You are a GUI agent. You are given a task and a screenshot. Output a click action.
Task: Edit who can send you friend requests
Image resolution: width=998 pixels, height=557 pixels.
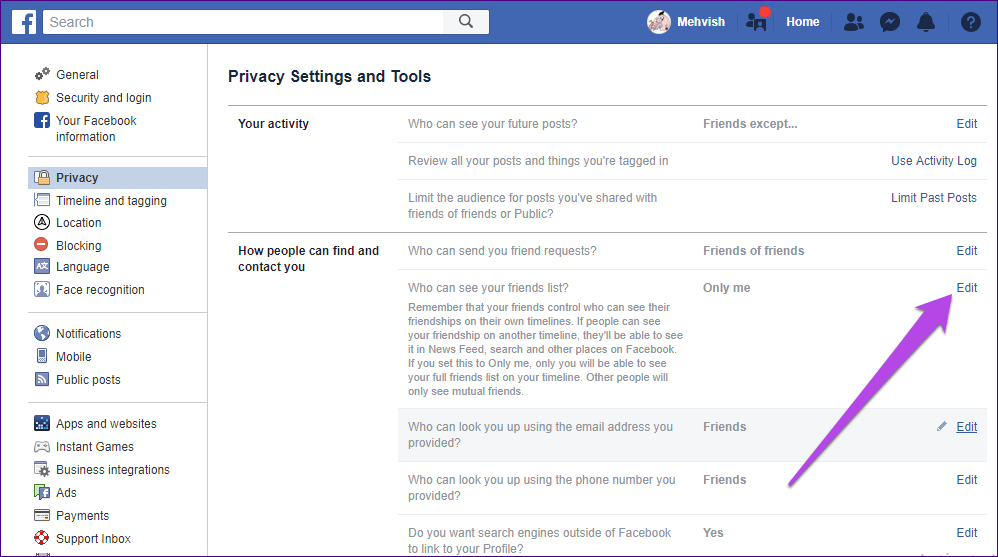966,251
